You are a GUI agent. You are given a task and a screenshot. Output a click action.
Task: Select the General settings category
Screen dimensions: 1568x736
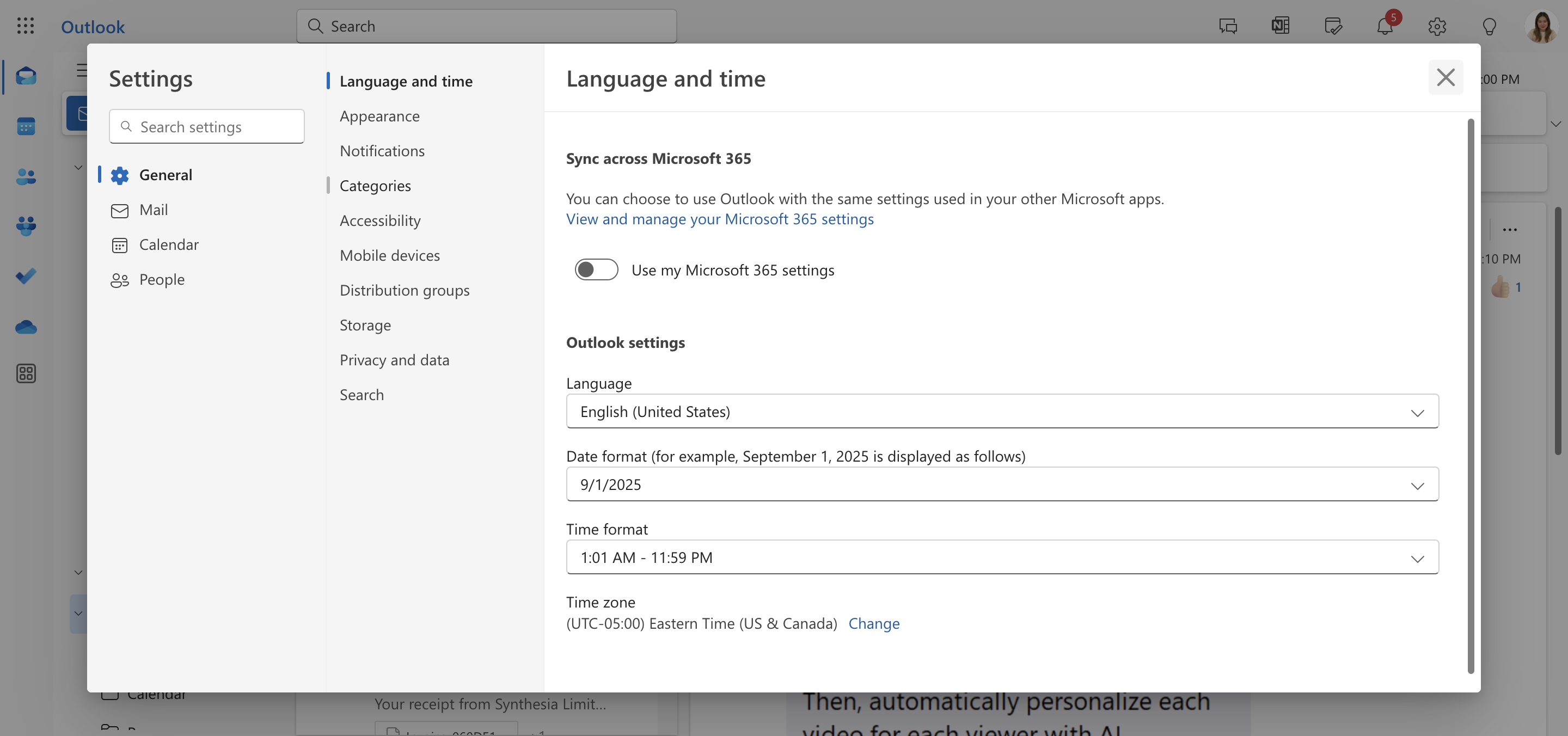207,175
